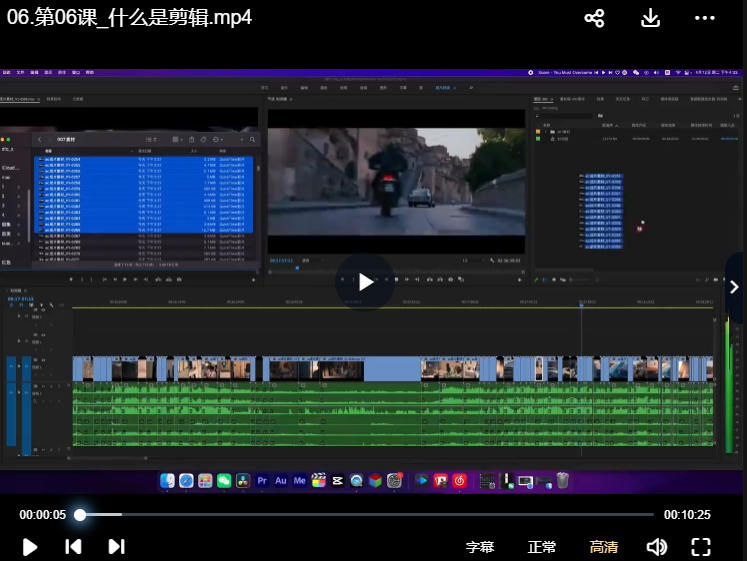Open the 高清 video quality menu
747x561 pixels.
coord(603,547)
